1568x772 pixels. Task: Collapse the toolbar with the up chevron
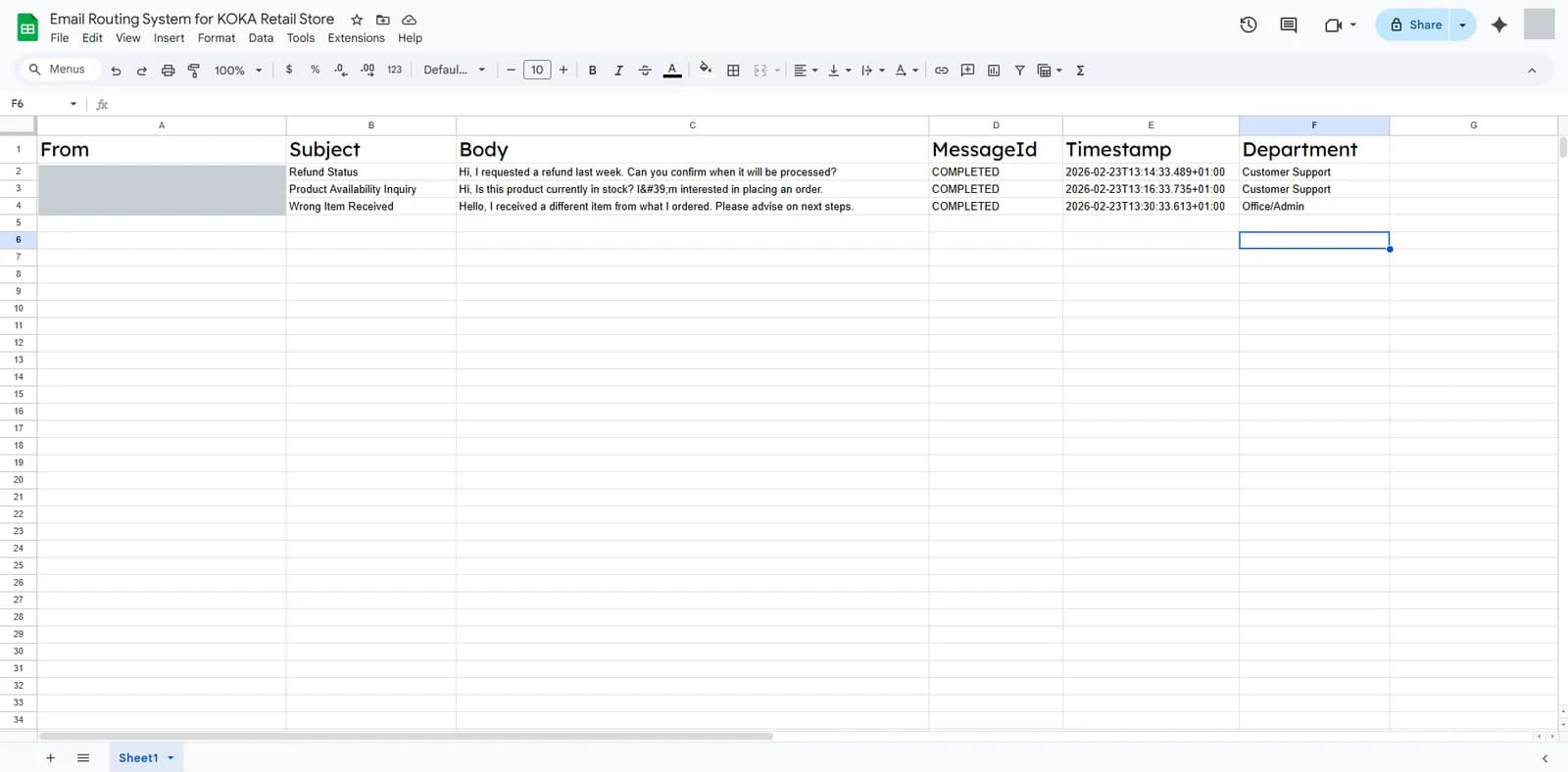tap(1532, 71)
